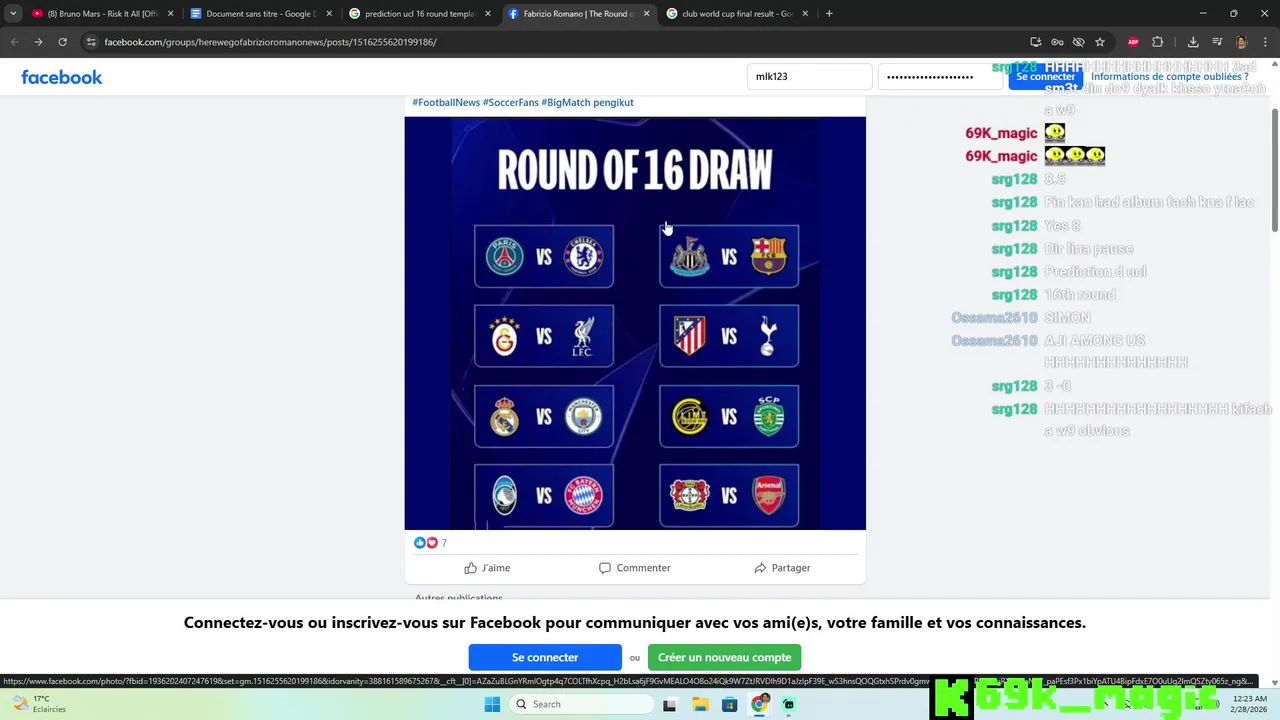Bookmark this page with the star icon

[x=1100, y=42]
